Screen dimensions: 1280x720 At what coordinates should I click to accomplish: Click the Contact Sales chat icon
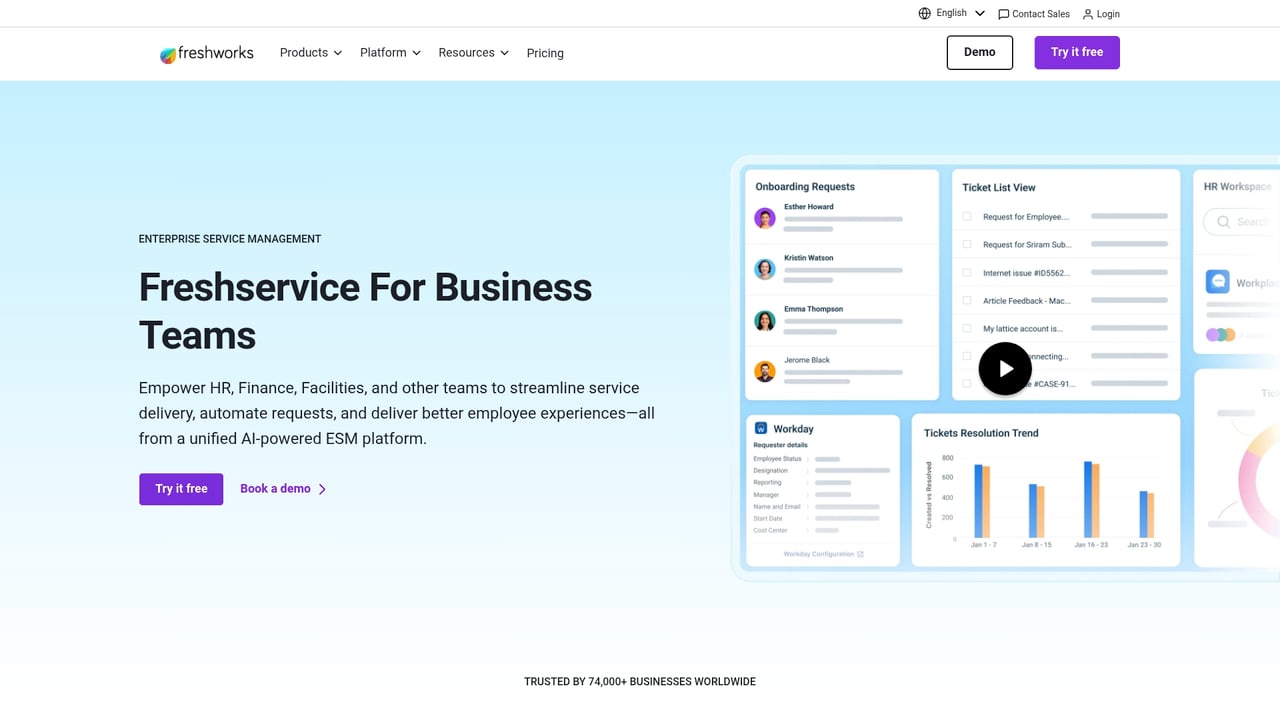pyautogui.click(x=1004, y=13)
